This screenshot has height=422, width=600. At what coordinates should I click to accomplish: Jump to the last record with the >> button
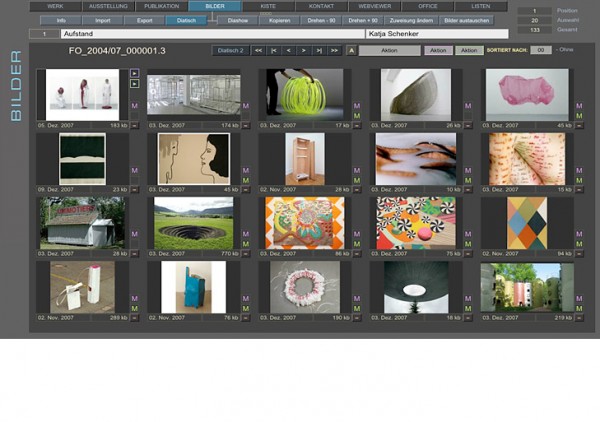pyautogui.click(x=336, y=50)
